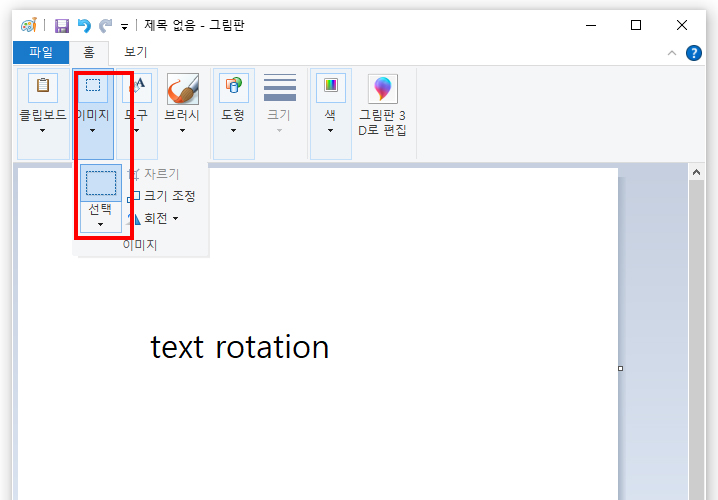
Task: Open the 파일 menu
Action: click(x=41, y=52)
